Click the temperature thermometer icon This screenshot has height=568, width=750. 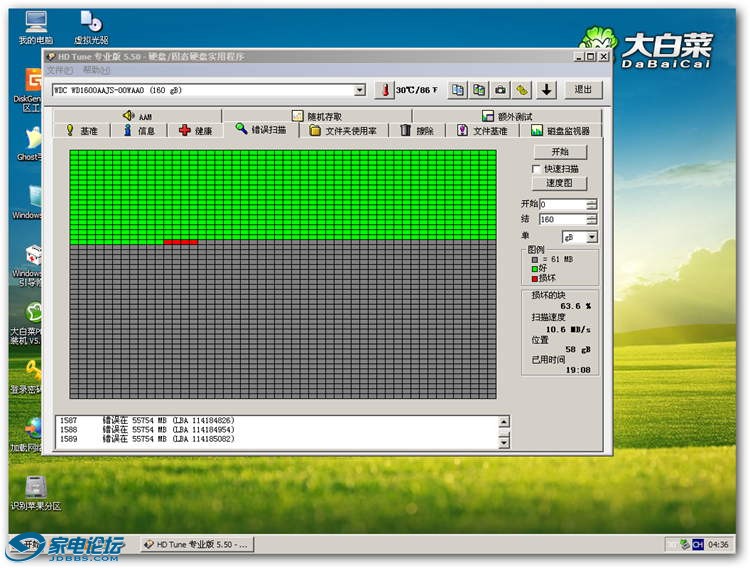385,90
